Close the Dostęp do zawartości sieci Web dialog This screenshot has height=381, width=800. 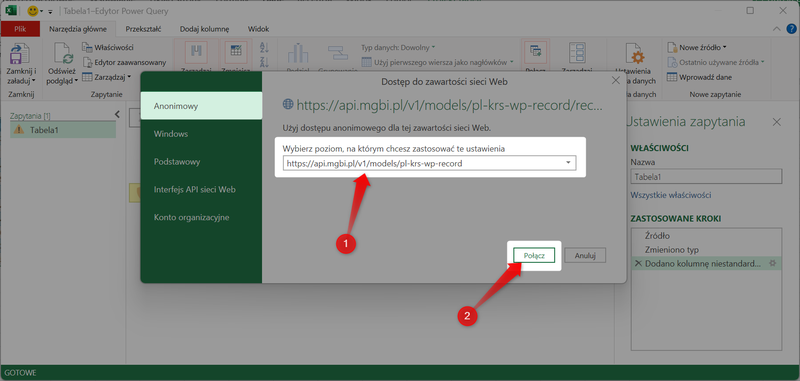pos(616,81)
